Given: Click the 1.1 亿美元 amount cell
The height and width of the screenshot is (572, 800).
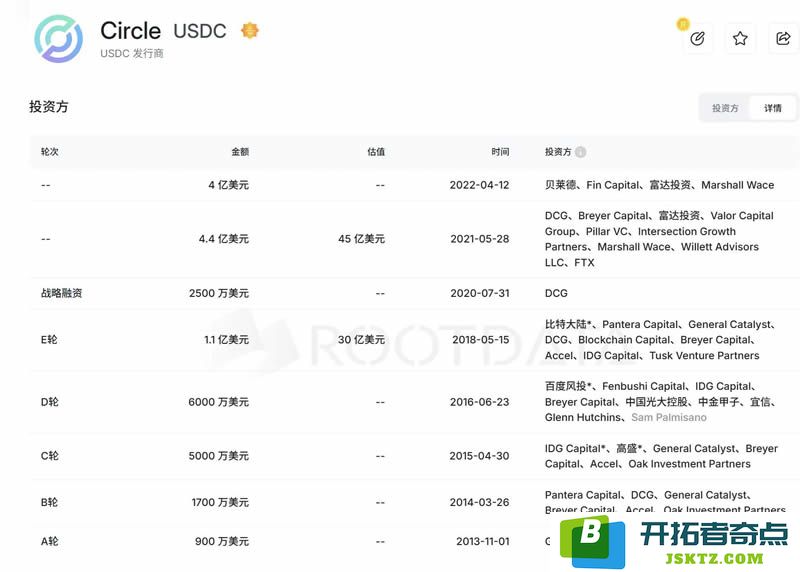Looking at the screenshot, I should click(227, 340).
